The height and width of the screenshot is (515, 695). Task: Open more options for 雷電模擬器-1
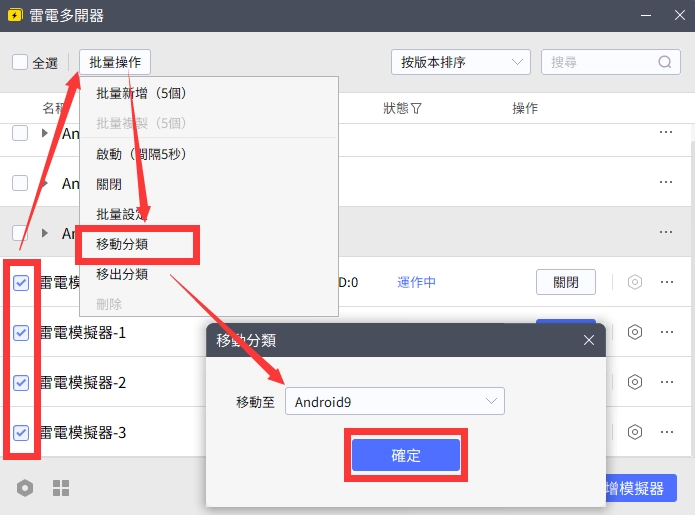coord(667,332)
